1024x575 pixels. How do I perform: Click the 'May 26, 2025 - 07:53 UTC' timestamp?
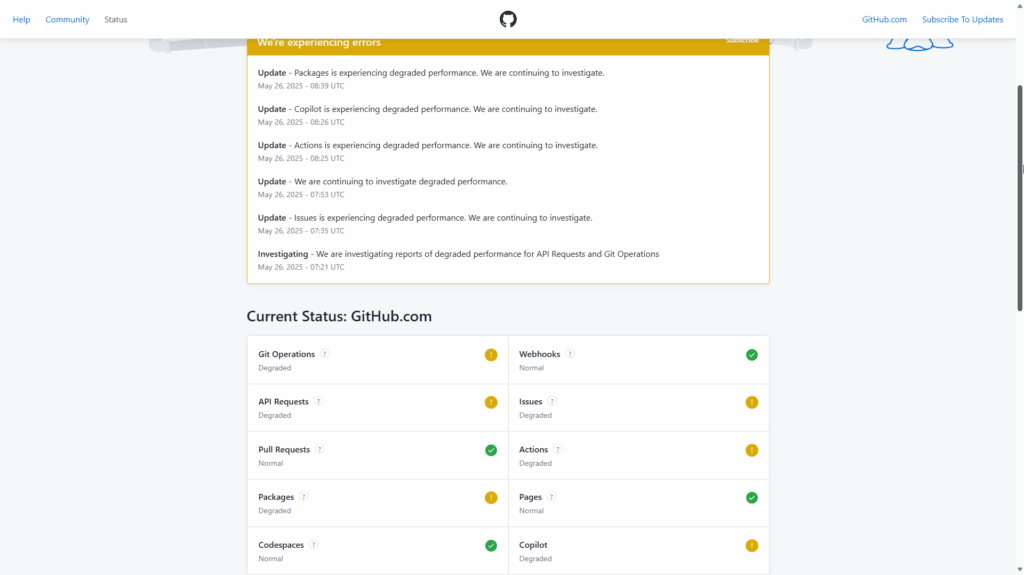tap(300, 195)
